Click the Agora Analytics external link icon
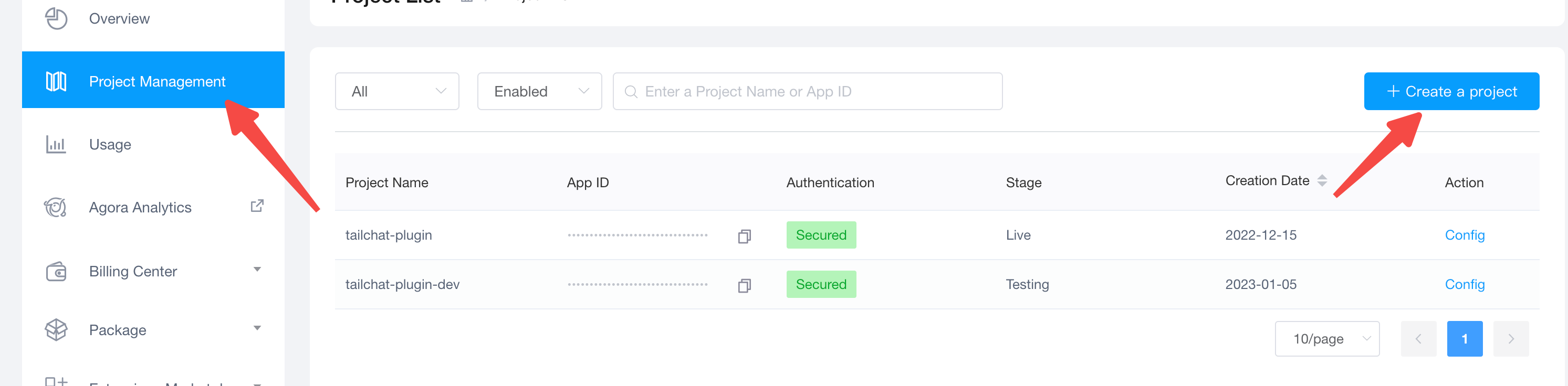The height and width of the screenshot is (386, 1568). click(257, 206)
